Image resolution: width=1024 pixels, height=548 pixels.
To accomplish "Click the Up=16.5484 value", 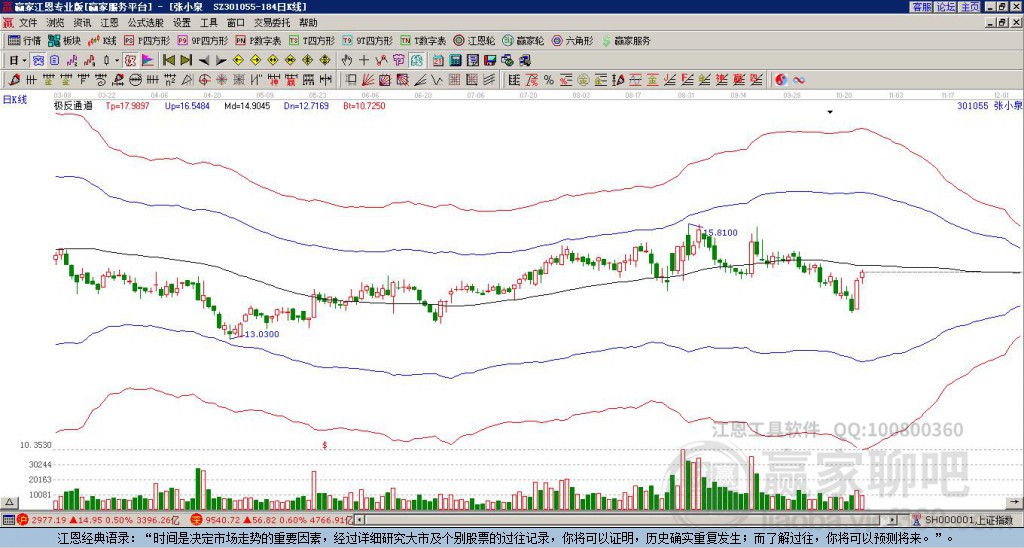I will coord(187,105).
